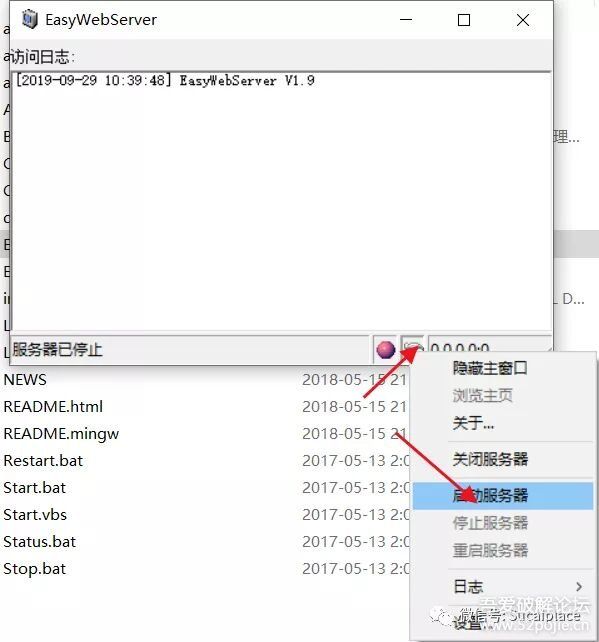Select Start.bat file
The image size is (599, 642).
click(34, 488)
